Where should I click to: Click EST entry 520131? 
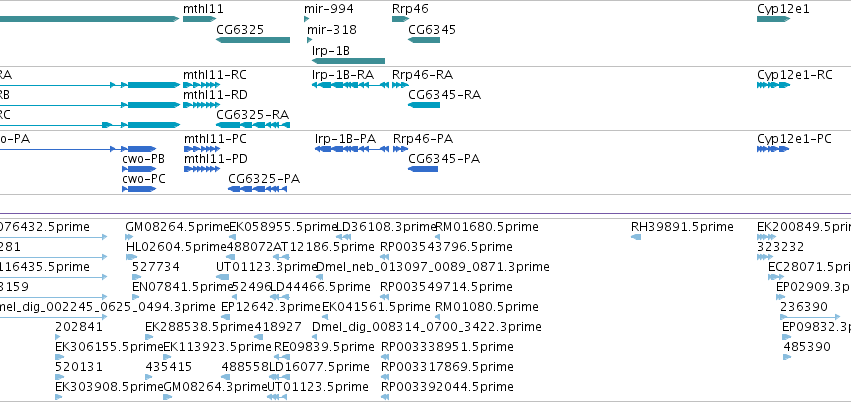[x=79, y=367]
